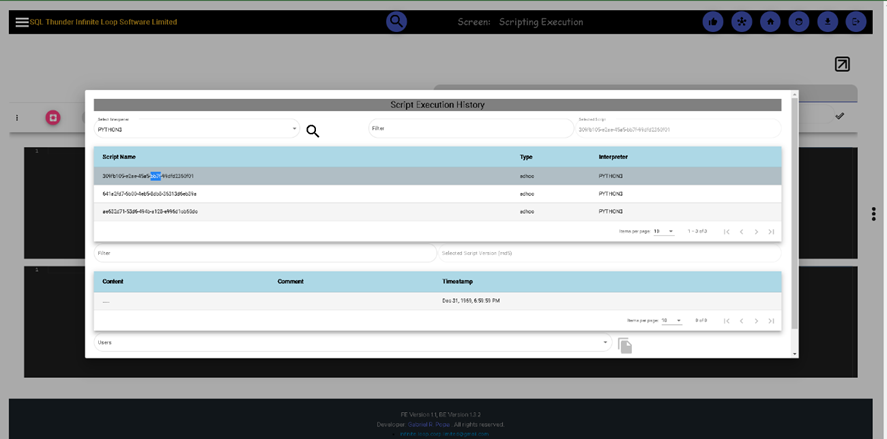Click the upper Filter field for scripts
Screen dimensions: 887x439
[471, 128]
